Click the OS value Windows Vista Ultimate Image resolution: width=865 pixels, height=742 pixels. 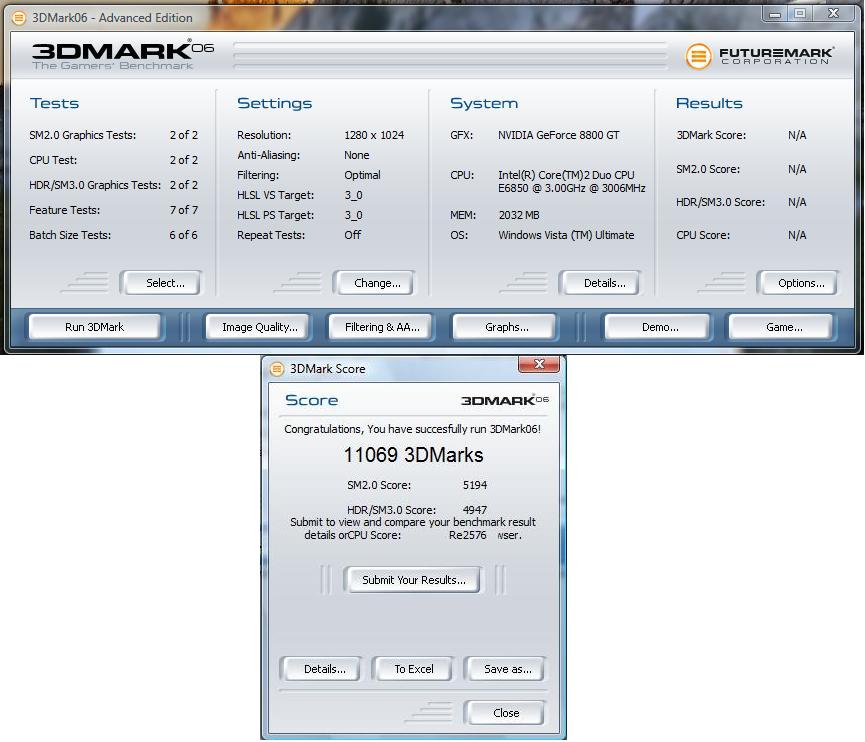click(x=566, y=235)
